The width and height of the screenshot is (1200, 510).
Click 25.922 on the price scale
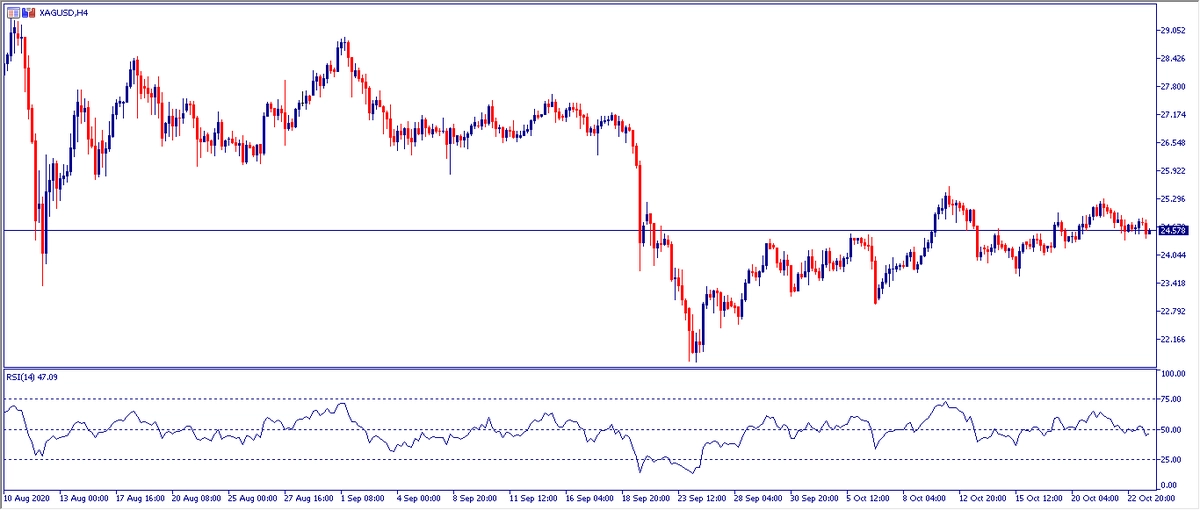coord(1171,171)
